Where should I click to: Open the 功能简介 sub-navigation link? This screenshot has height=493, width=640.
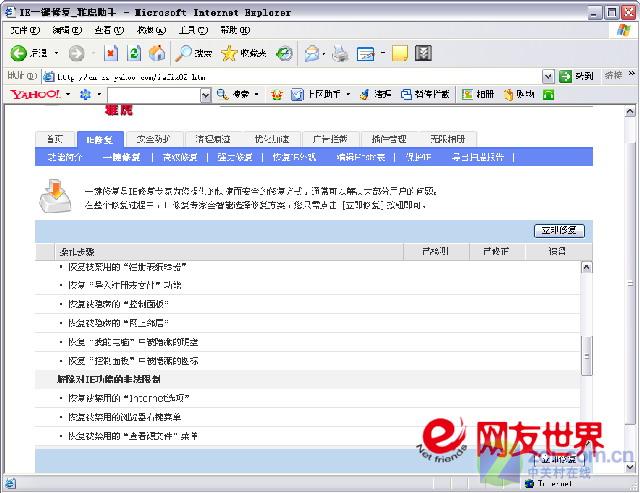click(x=64, y=157)
